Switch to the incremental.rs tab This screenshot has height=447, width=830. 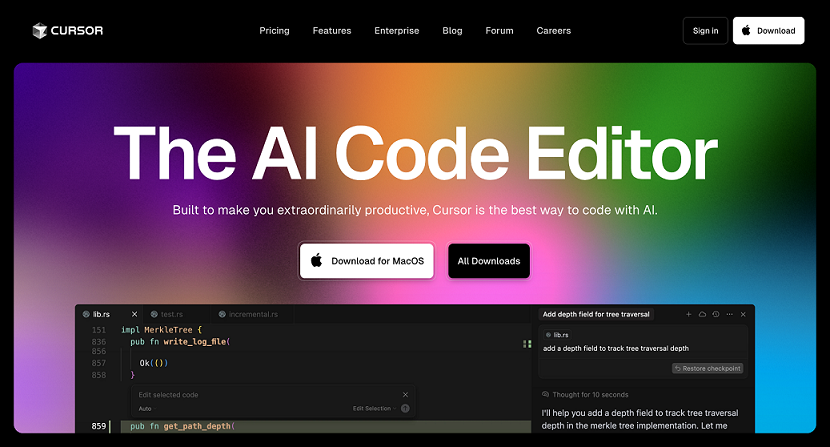(253, 314)
